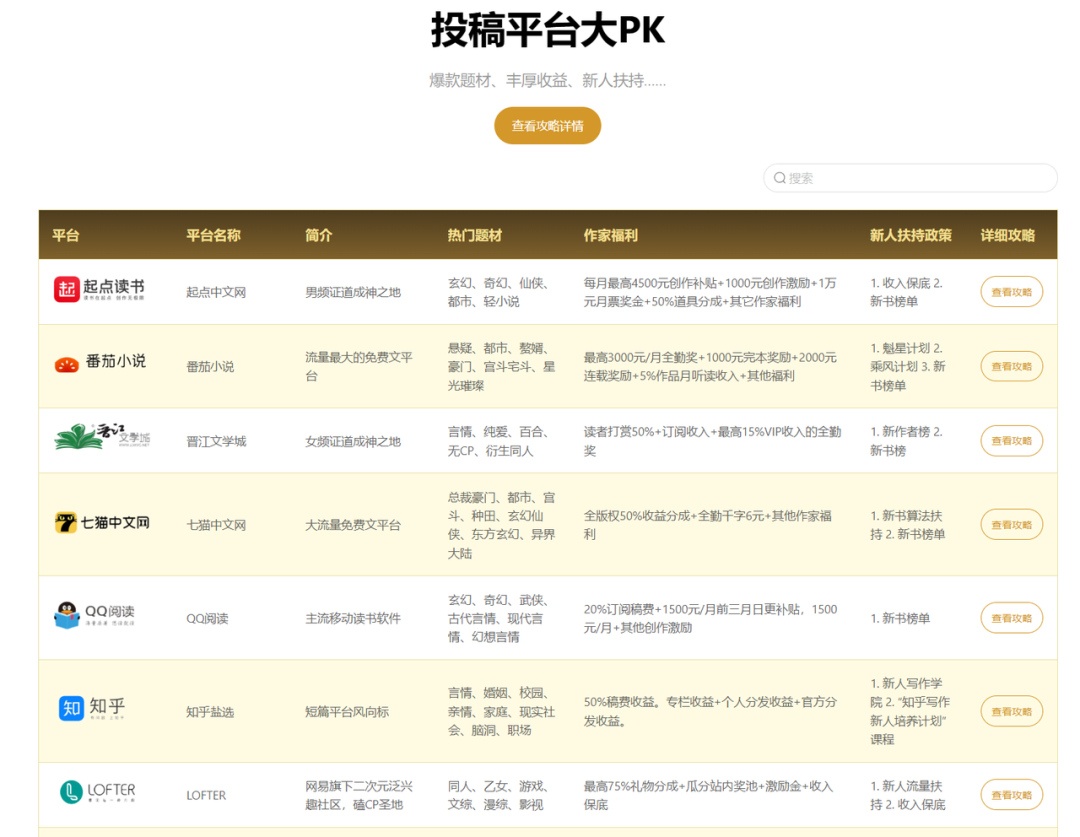Click 总裁豪门、都市 genres cell
The width and height of the screenshot is (1080, 837).
pos(501,525)
